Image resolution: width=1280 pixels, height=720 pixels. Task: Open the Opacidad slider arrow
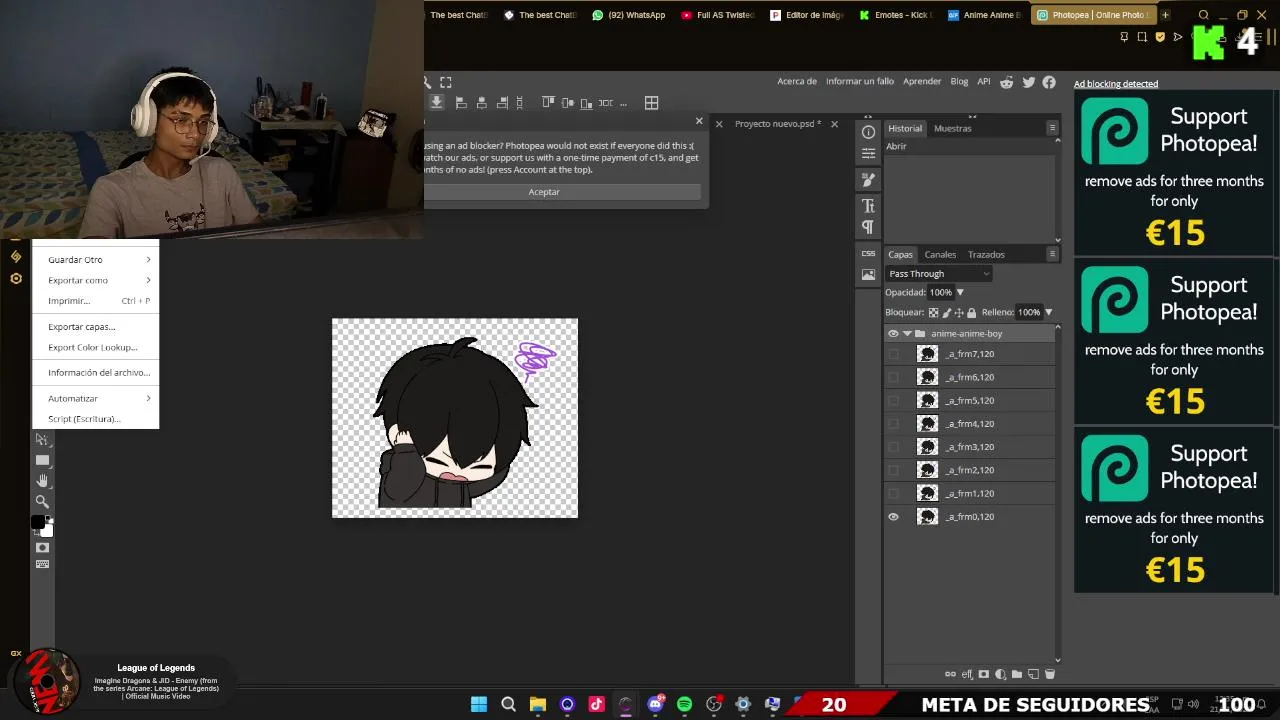[x=960, y=292]
